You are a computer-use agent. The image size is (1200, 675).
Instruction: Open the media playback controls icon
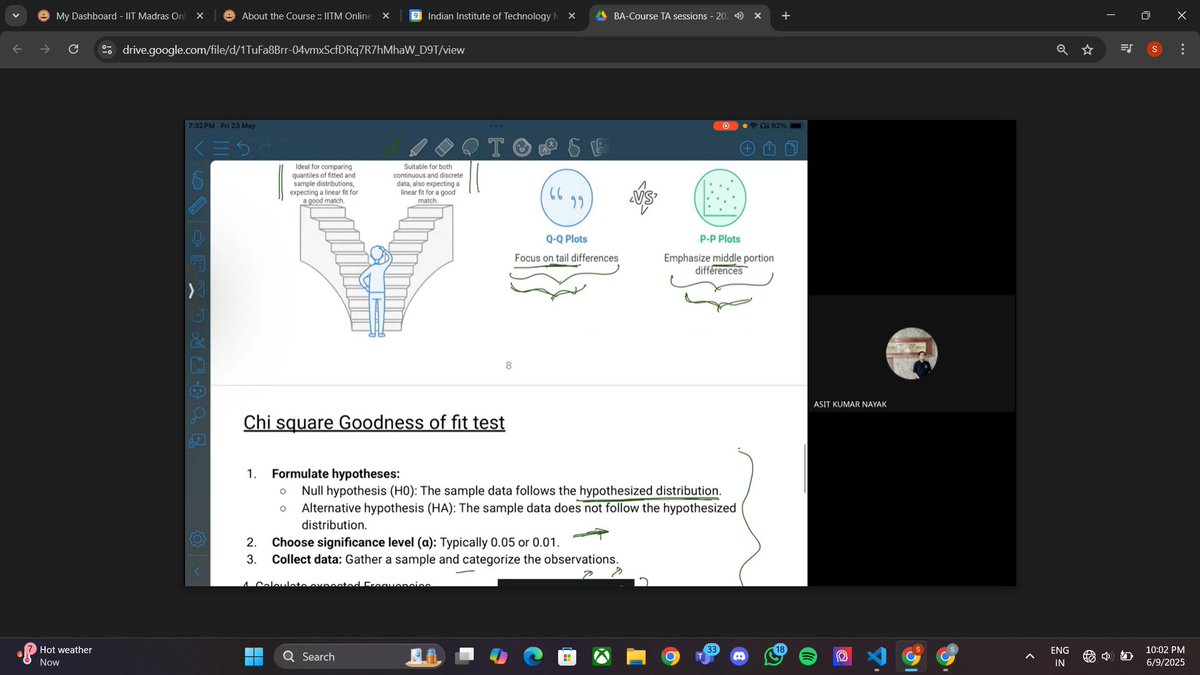[x=1127, y=49]
